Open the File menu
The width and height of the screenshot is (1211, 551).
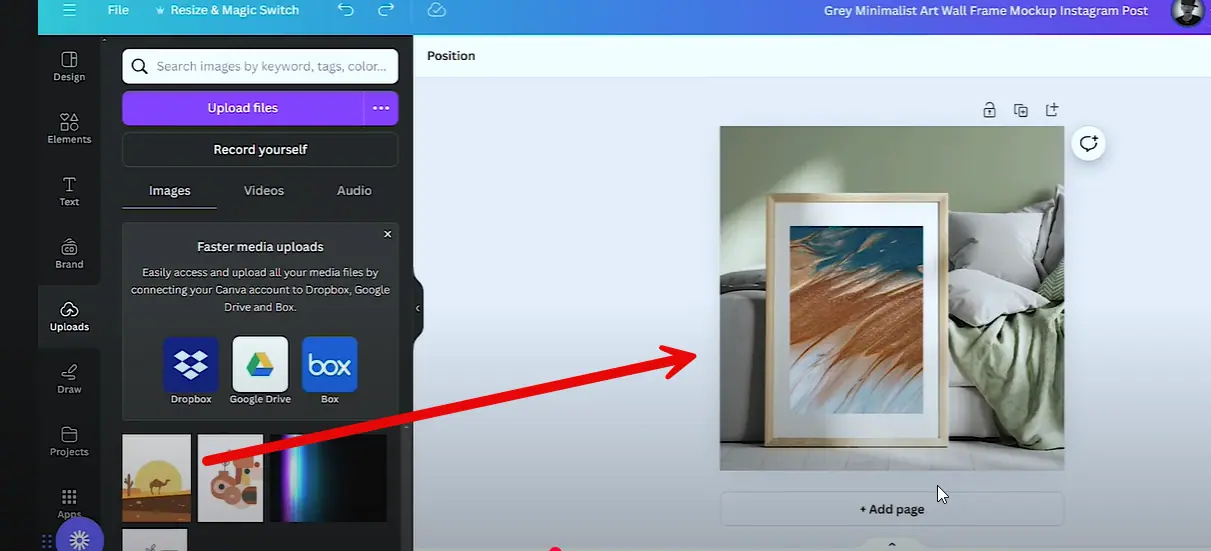pyautogui.click(x=118, y=10)
